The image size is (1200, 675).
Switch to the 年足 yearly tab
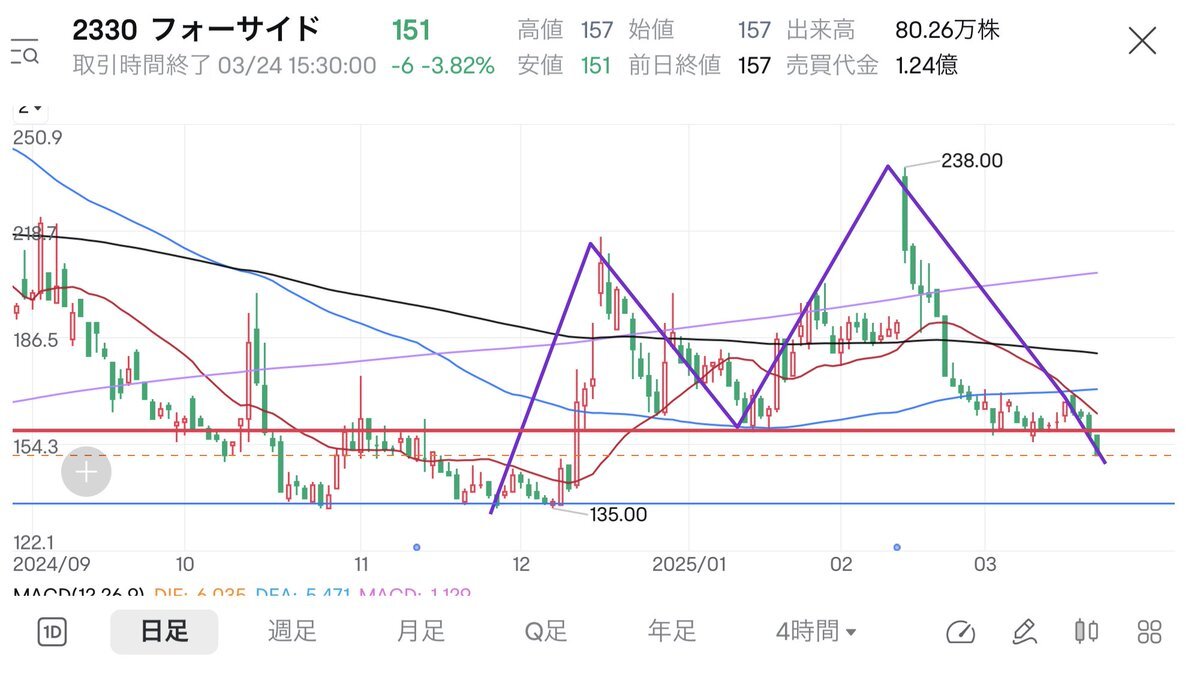(672, 632)
